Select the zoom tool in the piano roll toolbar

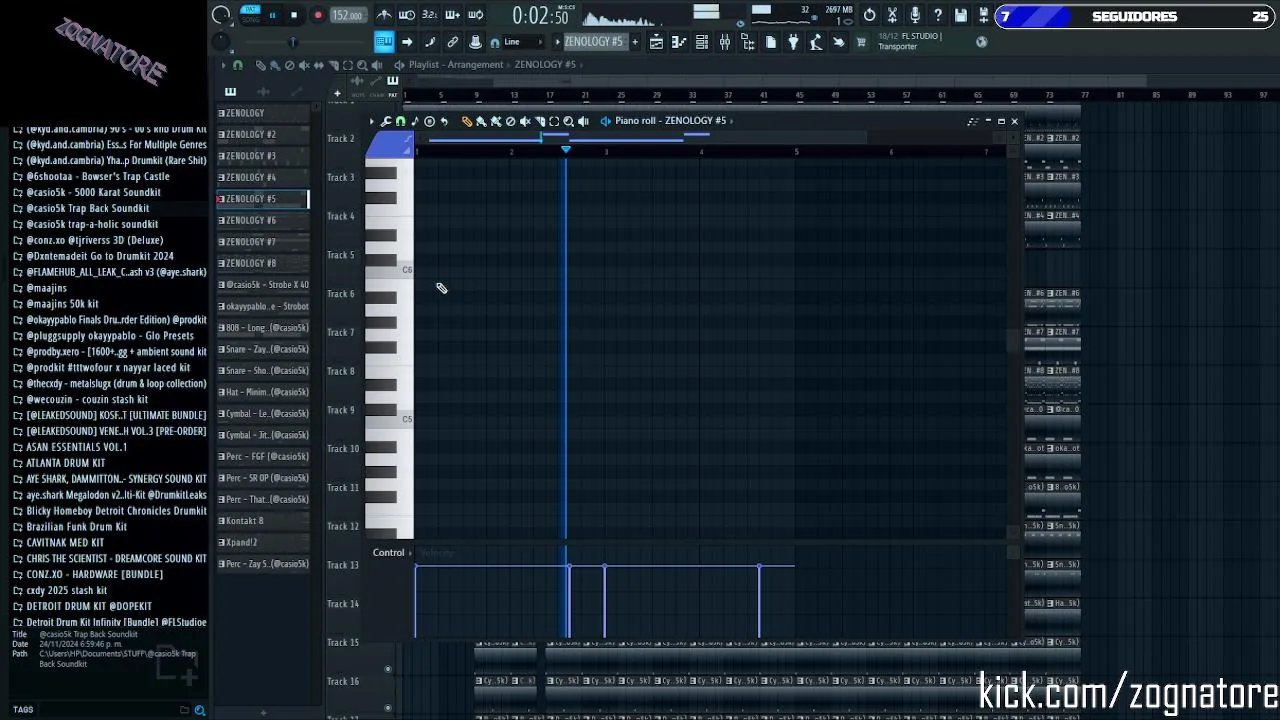pyautogui.click(x=569, y=121)
